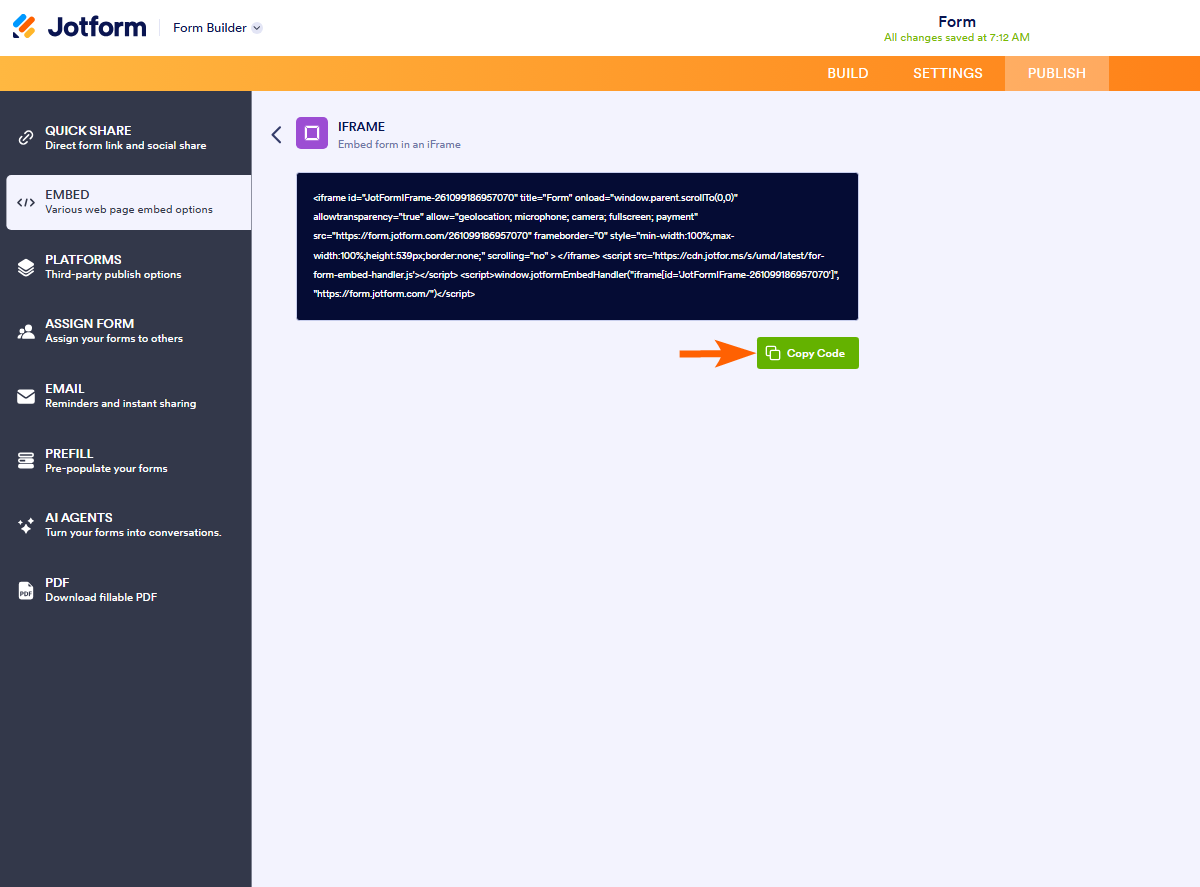This screenshot has width=1200, height=887.
Task: Click the IFRAME heading text
Action: [x=361, y=127]
